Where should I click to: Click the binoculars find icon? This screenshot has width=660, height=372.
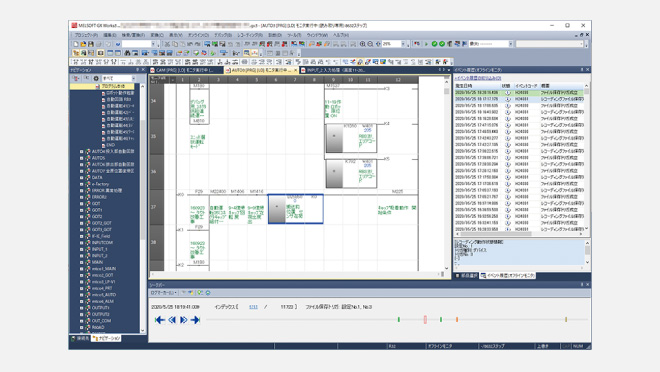tap(127, 53)
